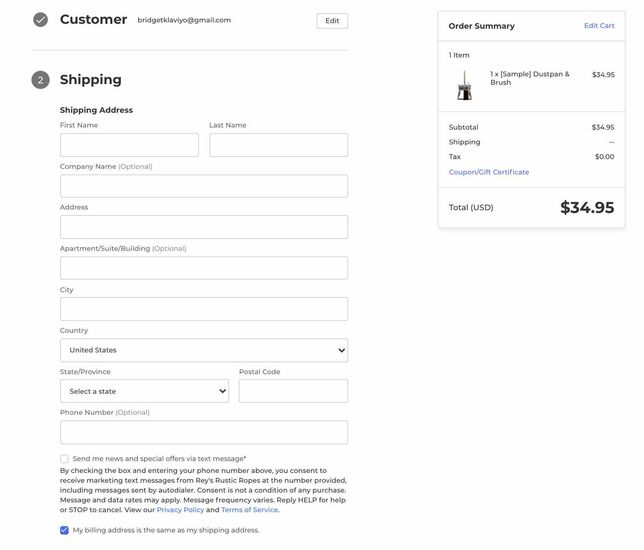Click into the Phone Number field
Screen dimensions: 644x550
pos(204,432)
